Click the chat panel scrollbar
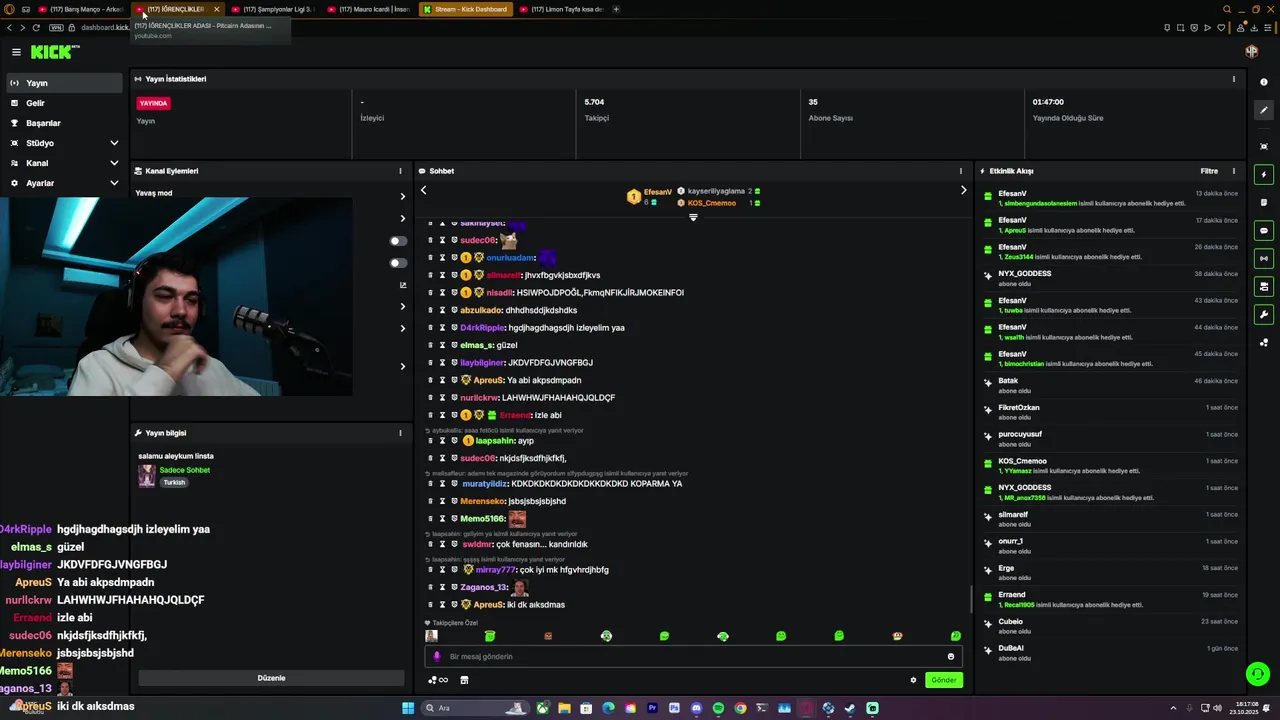This screenshot has width=1280, height=720. click(x=971, y=599)
